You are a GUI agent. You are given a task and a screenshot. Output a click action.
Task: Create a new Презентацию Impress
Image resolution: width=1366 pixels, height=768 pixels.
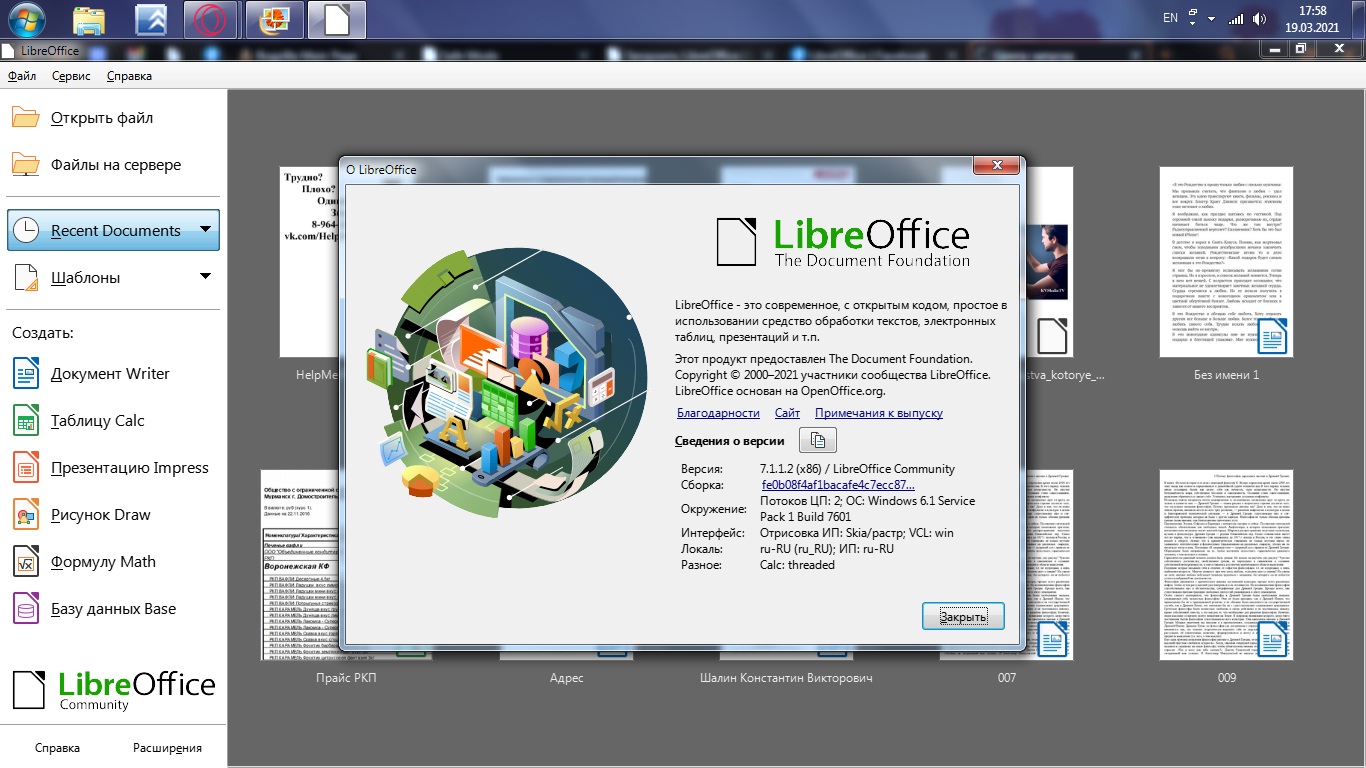[113, 467]
